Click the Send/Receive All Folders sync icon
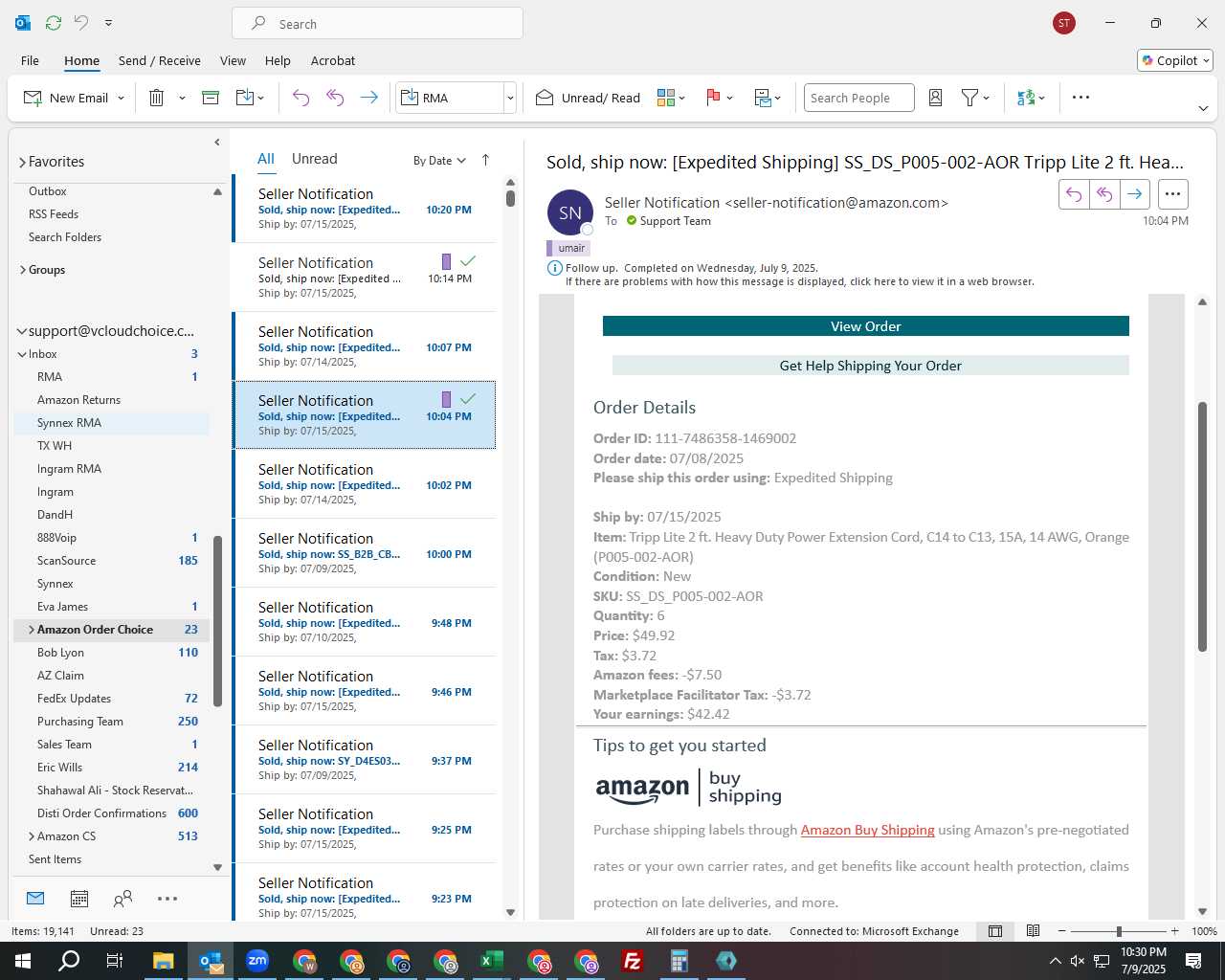The height and width of the screenshot is (980, 1225). 54,23
